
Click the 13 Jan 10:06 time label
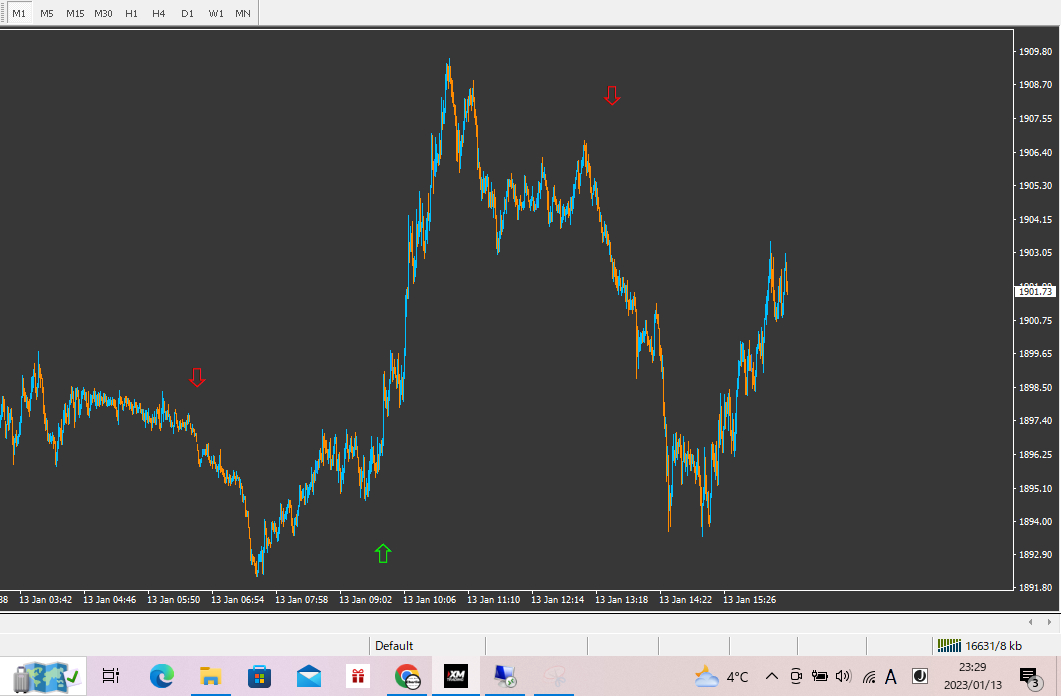pos(430,600)
